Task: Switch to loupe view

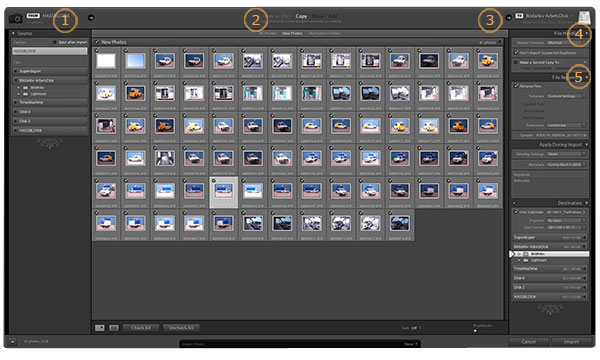Action: (x=114, y=328)
